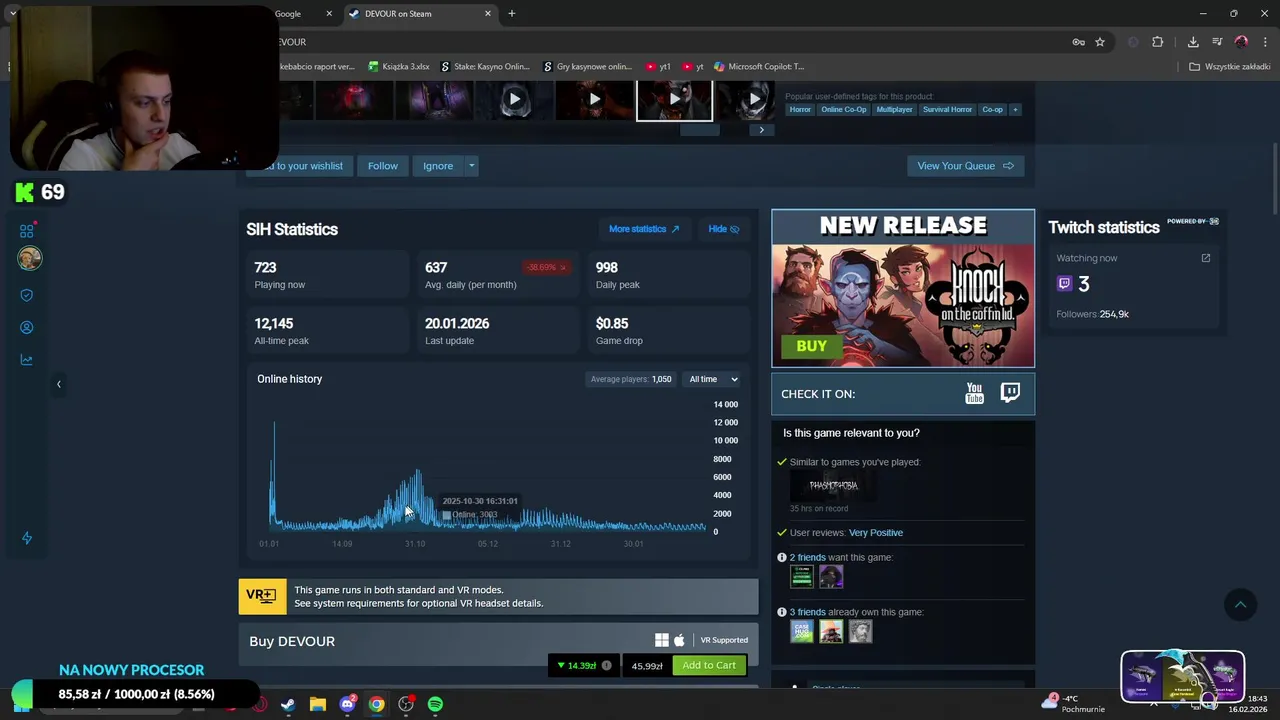Open a new browser tab

511,14
